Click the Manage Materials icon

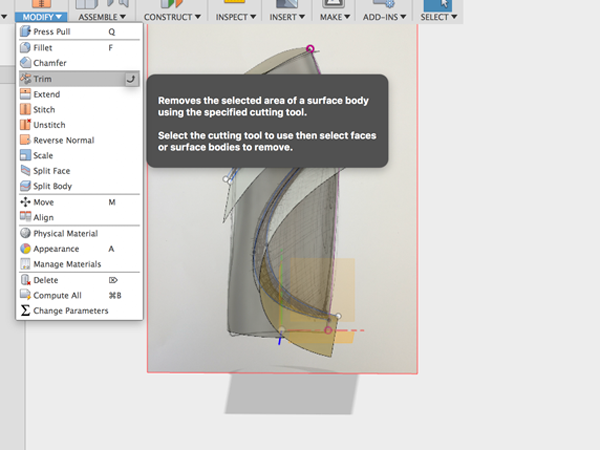pos(25,264)
